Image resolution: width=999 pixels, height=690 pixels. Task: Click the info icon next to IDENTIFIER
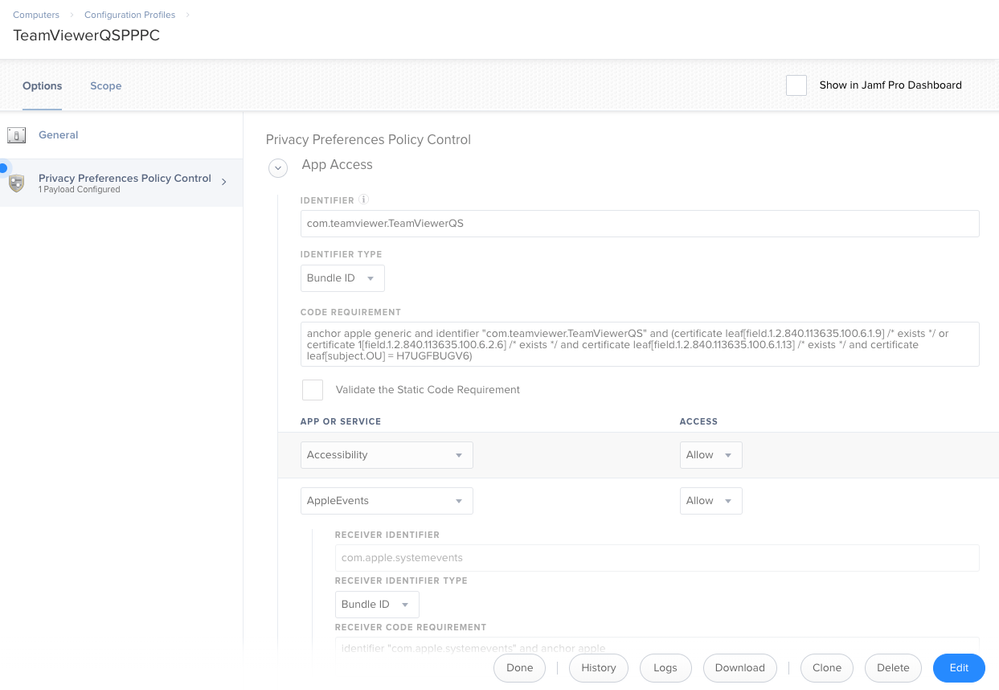(x=363, y=199)
